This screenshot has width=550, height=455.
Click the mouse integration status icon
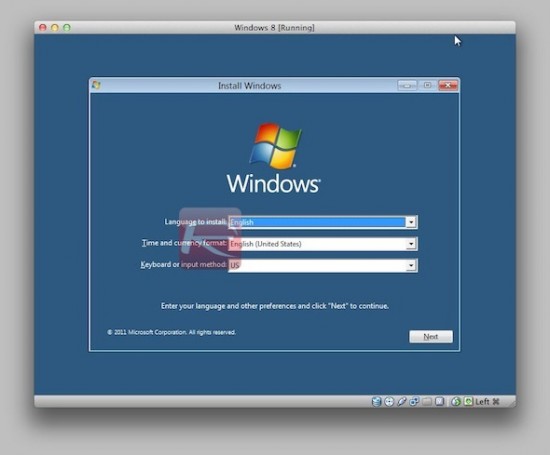tap(456, 401)
